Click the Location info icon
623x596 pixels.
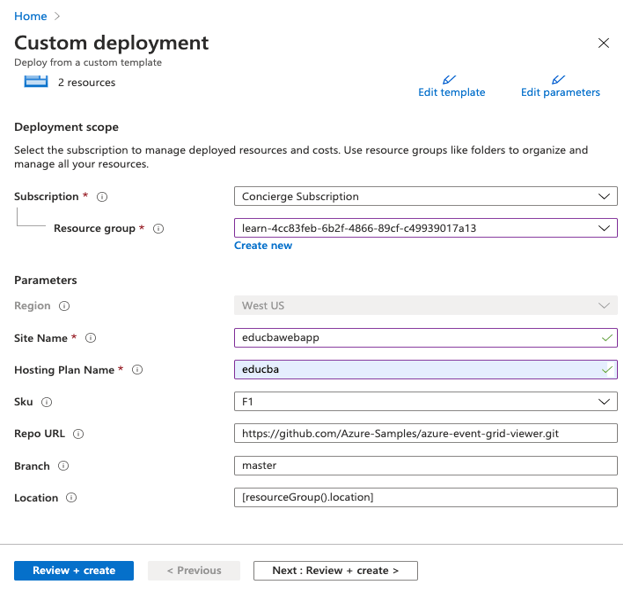72,498
